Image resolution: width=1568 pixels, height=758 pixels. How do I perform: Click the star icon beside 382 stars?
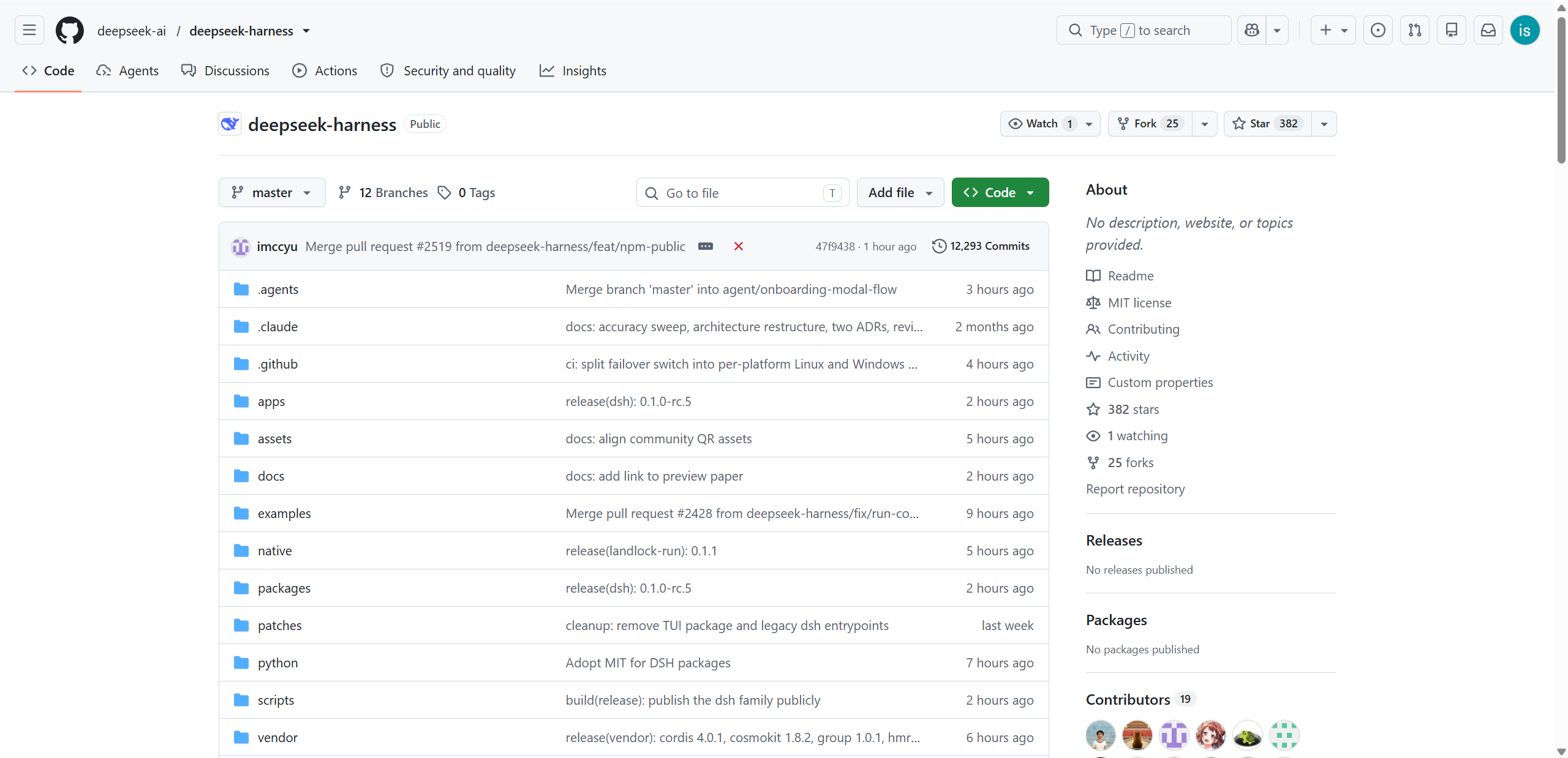pos(1093,409)
